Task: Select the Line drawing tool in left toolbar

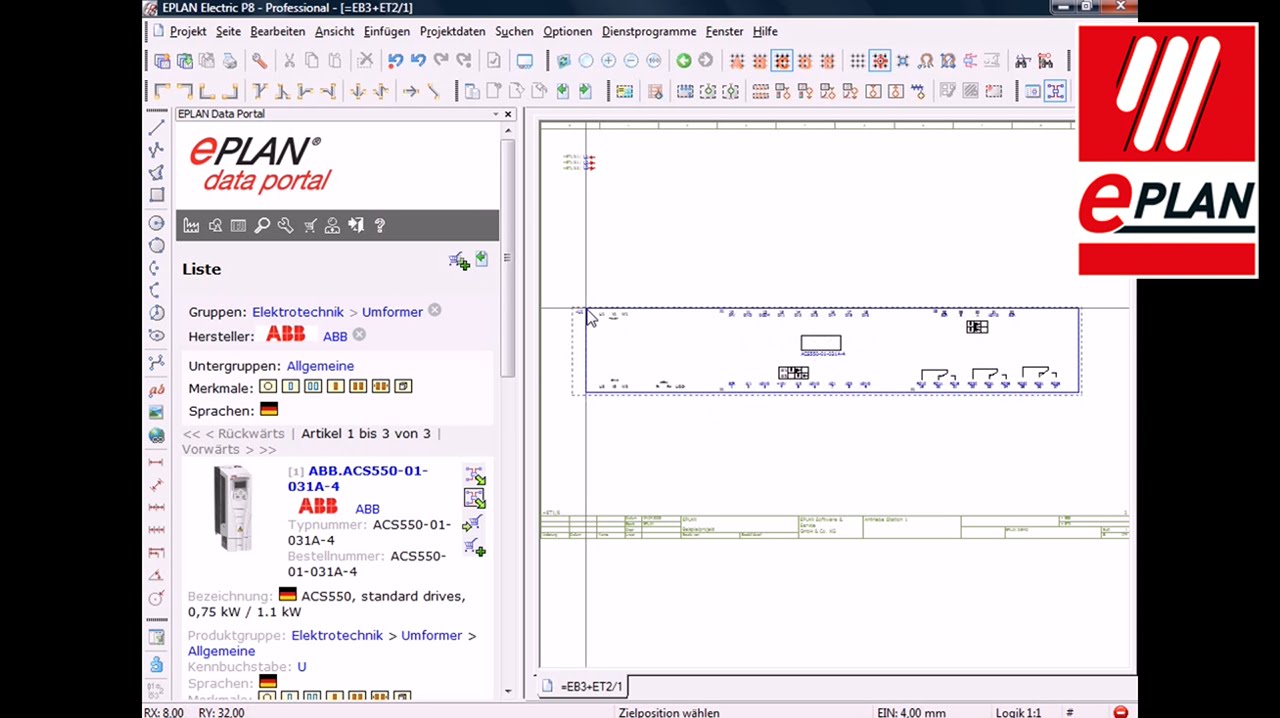Action: [156, 127]
